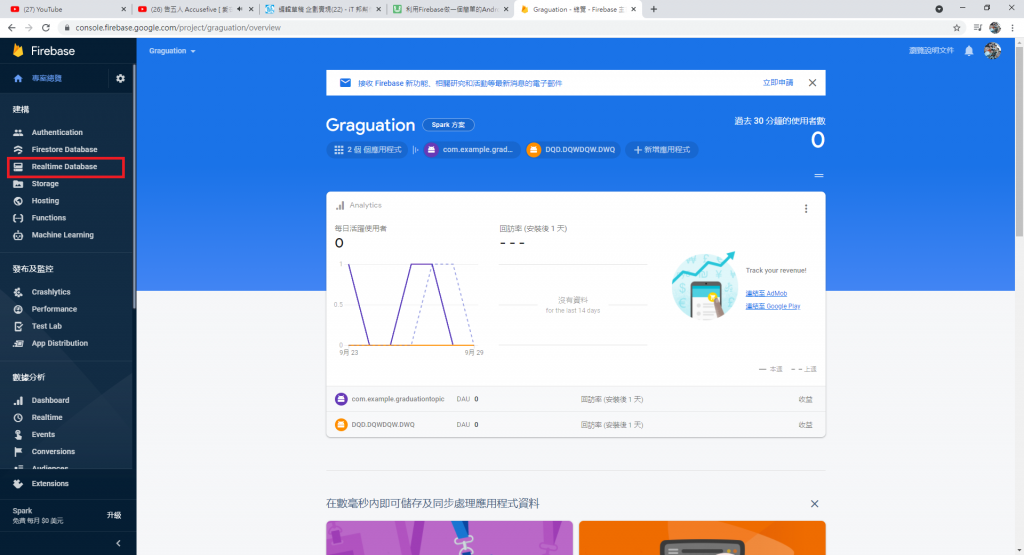The height and width of the screenshot is (555, 1024).
Task: Open Machine Learning section
Action: coord(62,234)
